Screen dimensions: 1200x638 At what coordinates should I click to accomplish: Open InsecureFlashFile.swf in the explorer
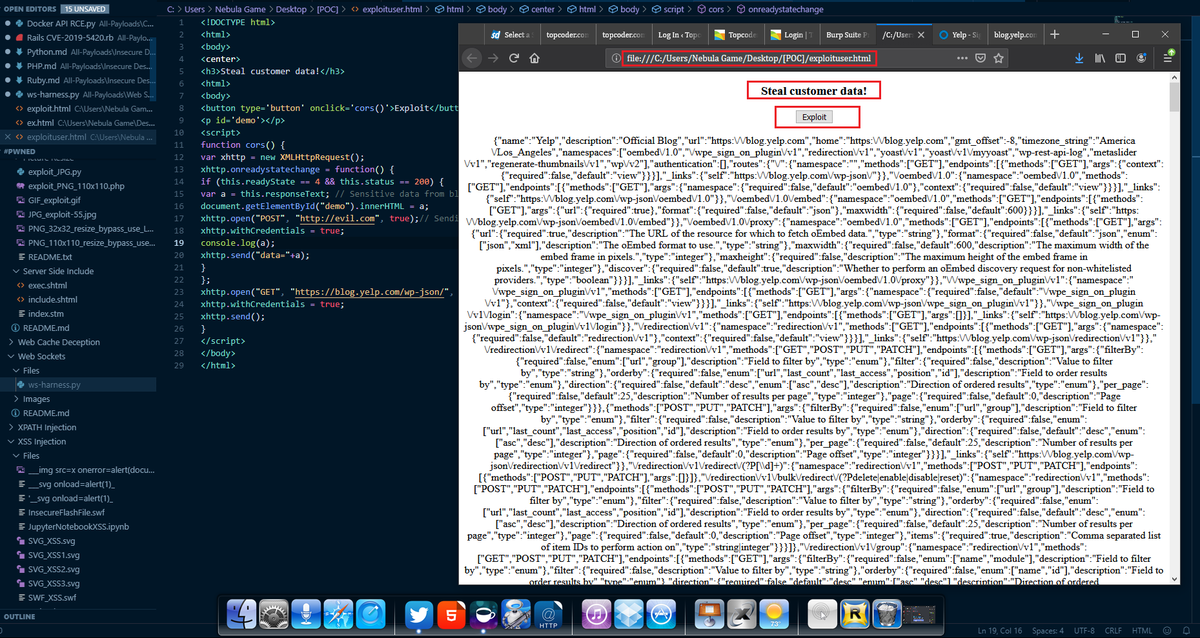coord(80,512)
